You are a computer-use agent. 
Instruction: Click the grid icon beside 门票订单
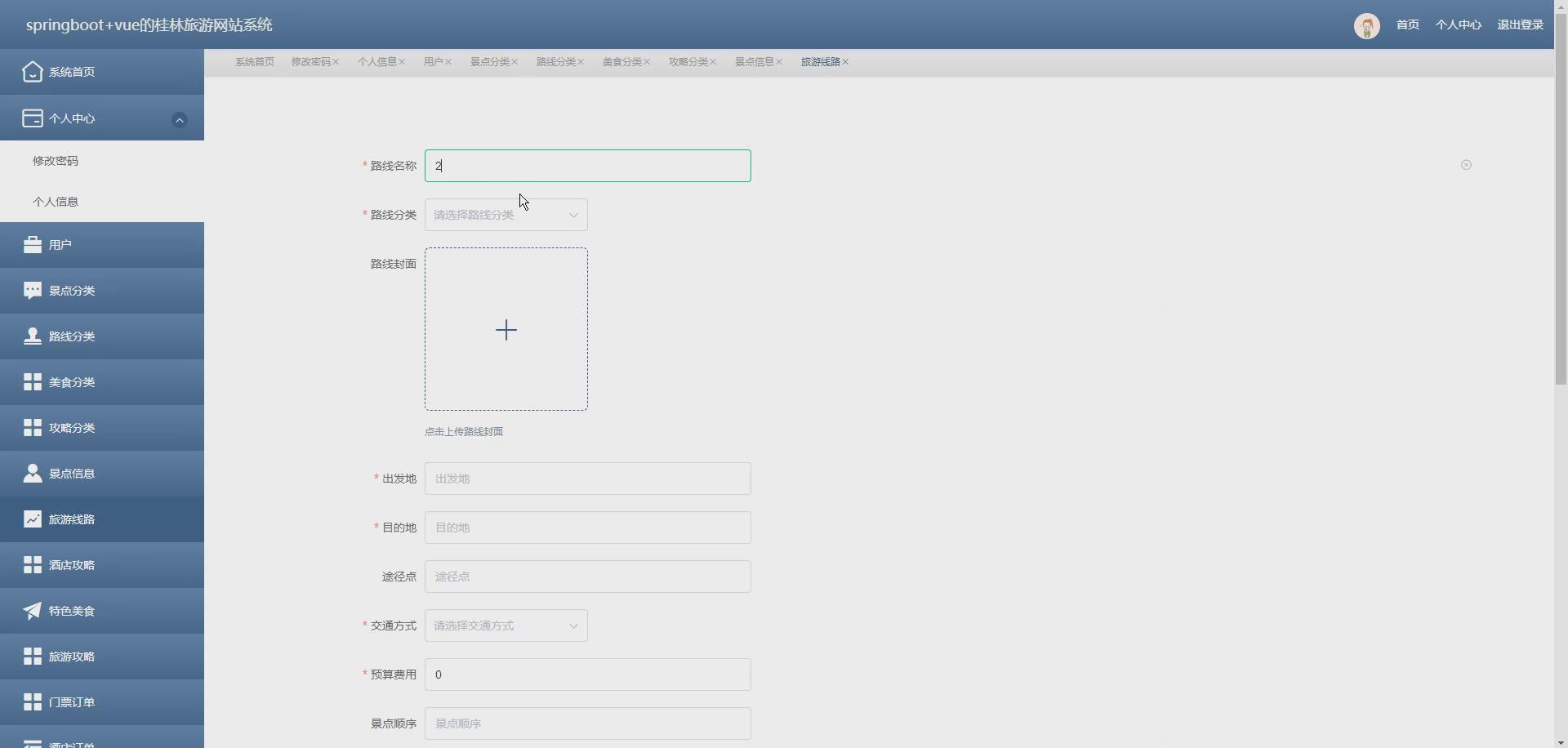[x=32, y=702]
